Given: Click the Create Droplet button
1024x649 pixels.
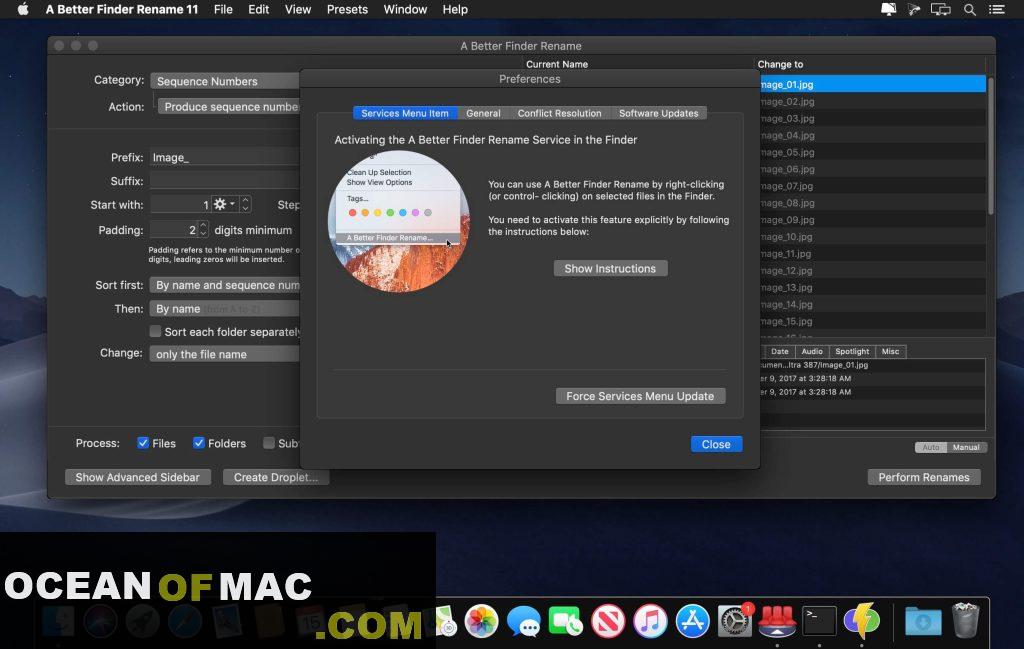Looking at the screenshot, I should click(276, 477).
